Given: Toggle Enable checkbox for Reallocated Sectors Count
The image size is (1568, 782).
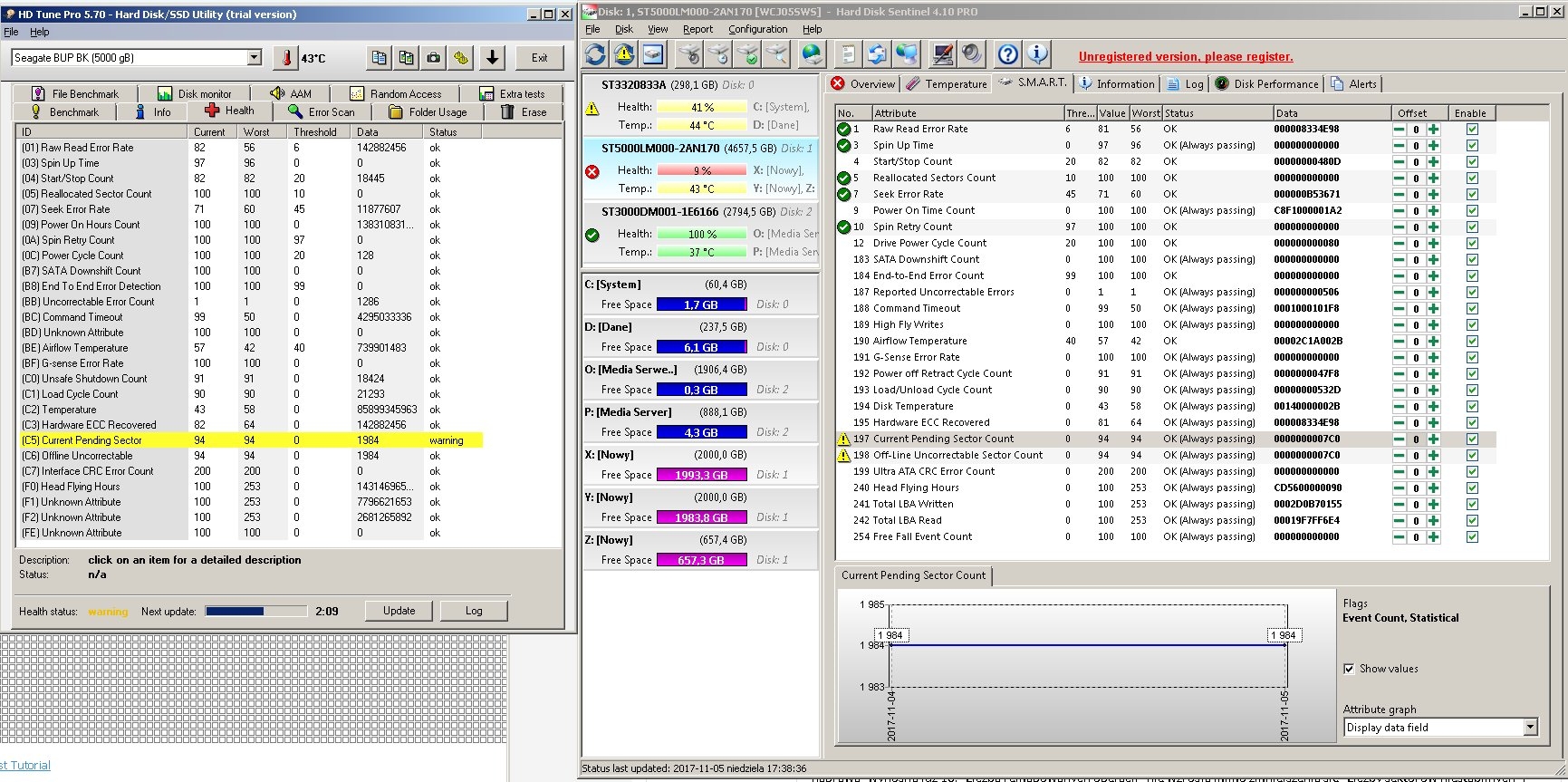Looking at the screenshot, I should pyautogui.click(x=1472, y=178).
